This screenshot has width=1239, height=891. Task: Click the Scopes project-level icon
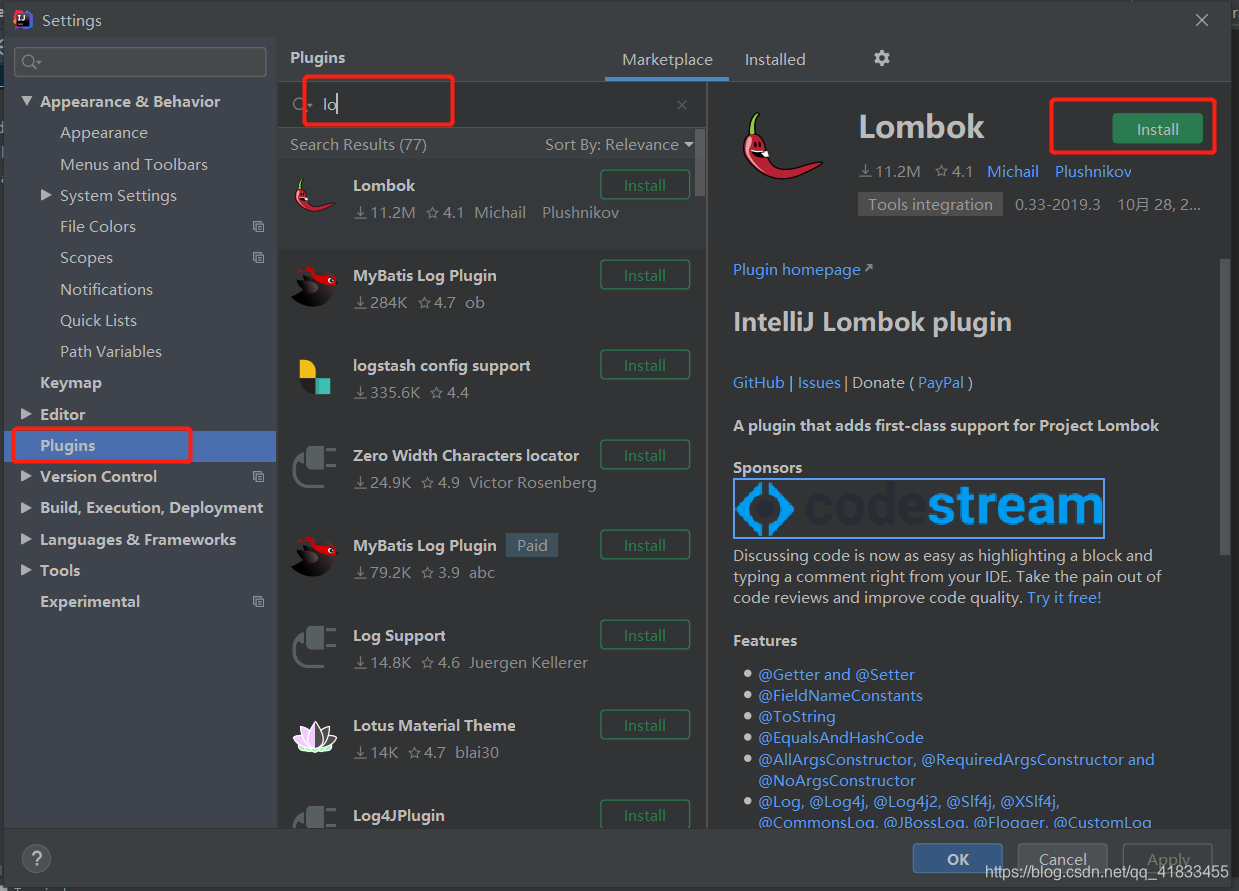point(259,257)
